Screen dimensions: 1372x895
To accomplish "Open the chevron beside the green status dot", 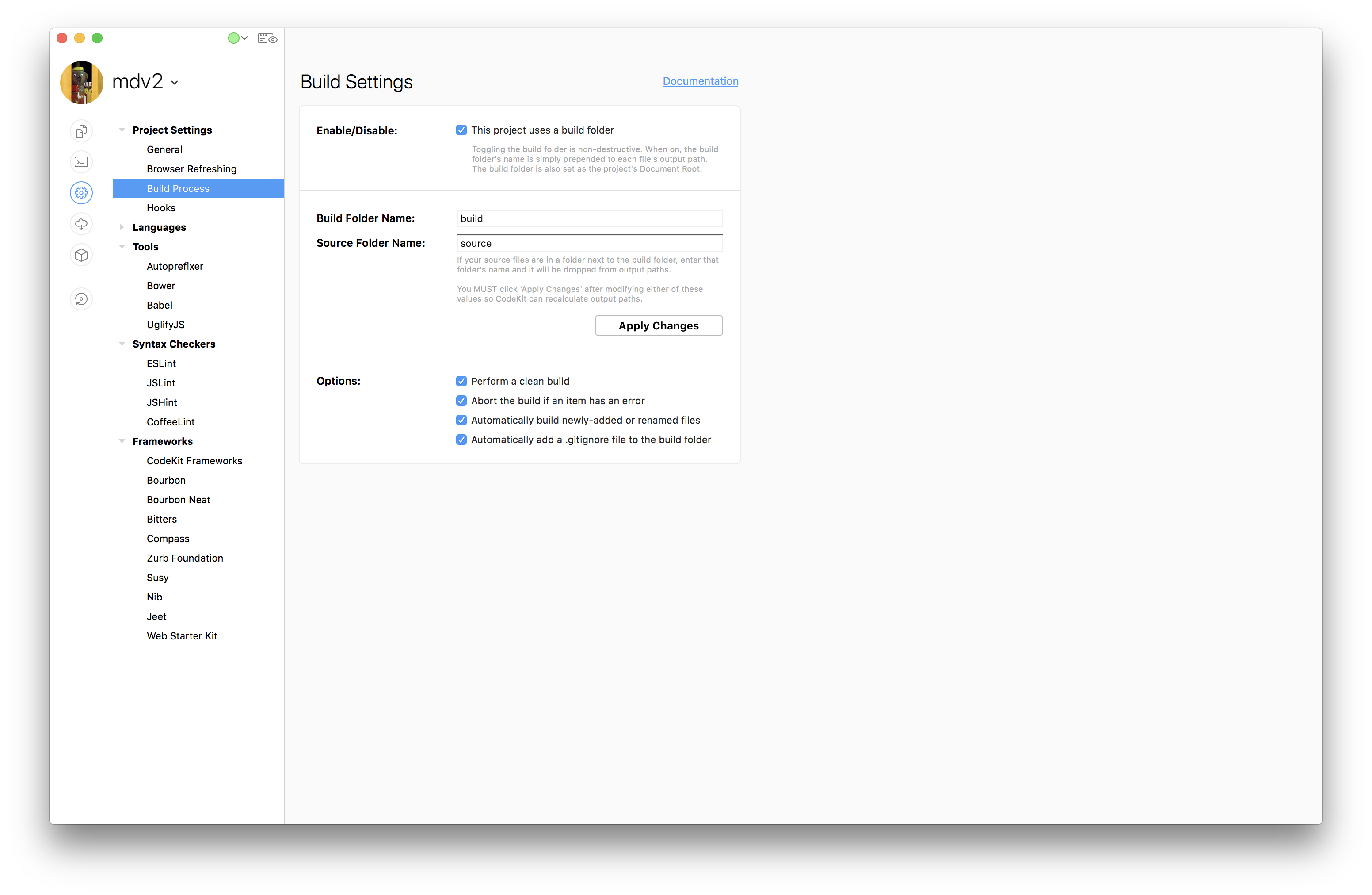I will coord(244,38).
